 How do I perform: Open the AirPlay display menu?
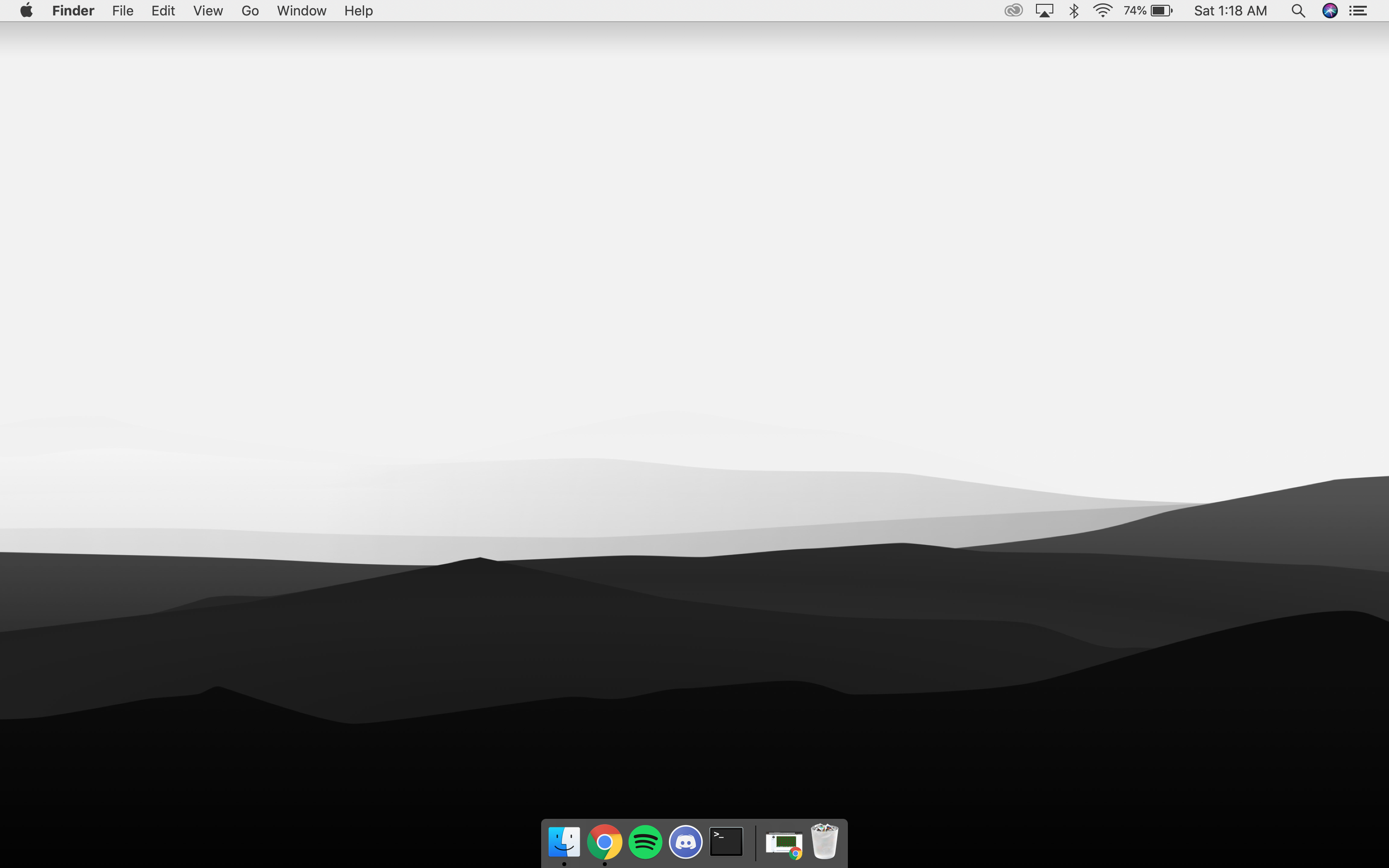point(1044,11)
